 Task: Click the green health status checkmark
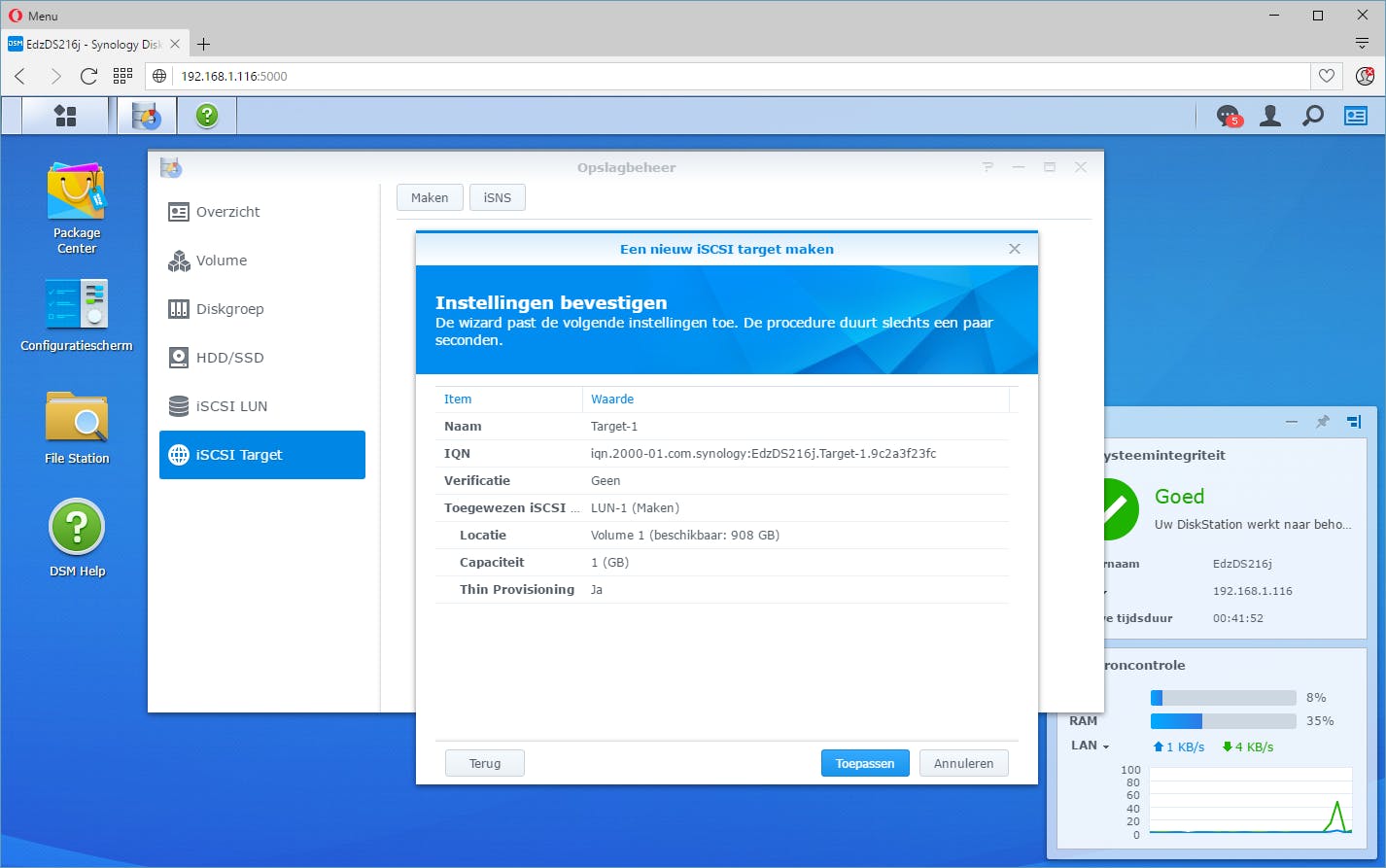click(x=1121, y=508)
